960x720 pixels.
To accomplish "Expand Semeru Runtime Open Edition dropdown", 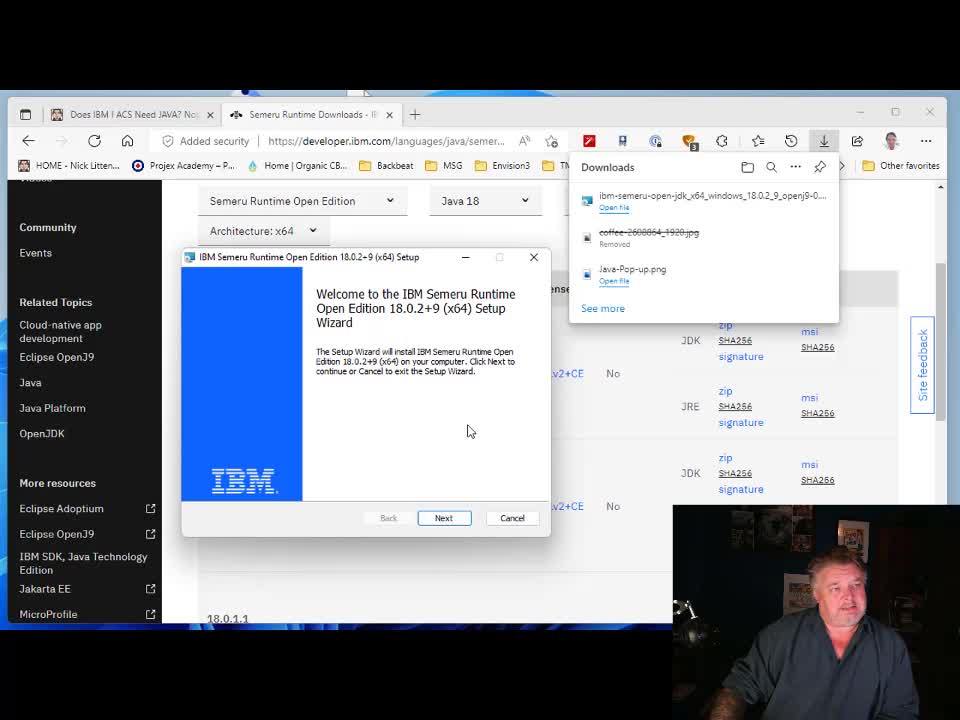I will coord(302,201).
